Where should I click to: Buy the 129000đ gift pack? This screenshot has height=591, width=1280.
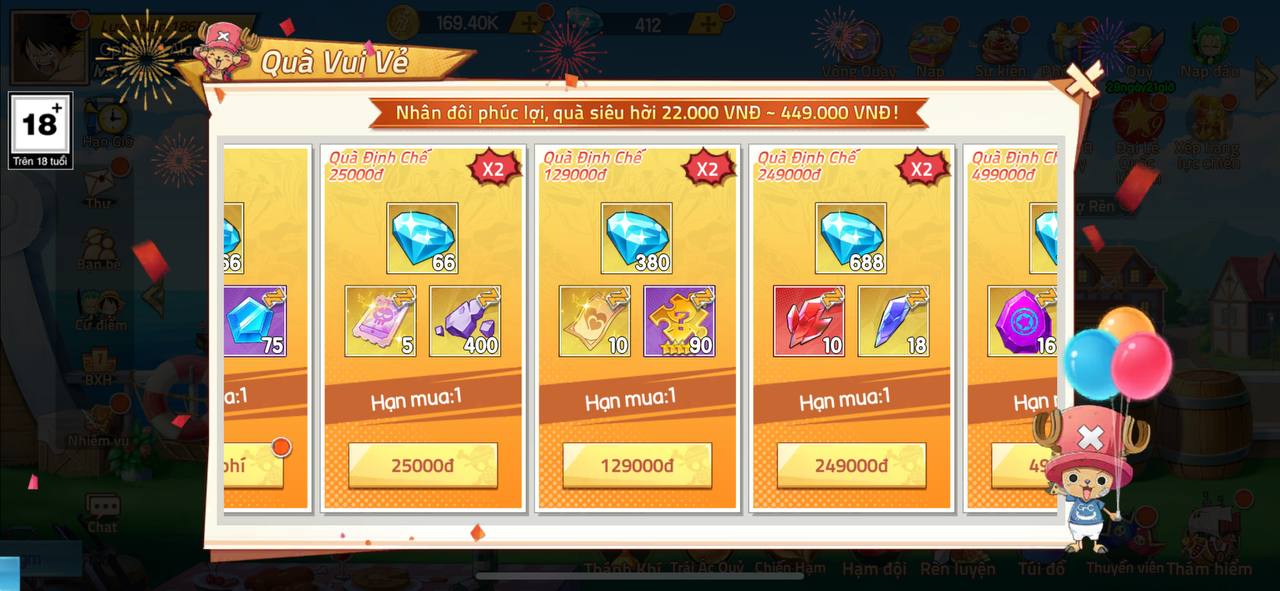637,466
